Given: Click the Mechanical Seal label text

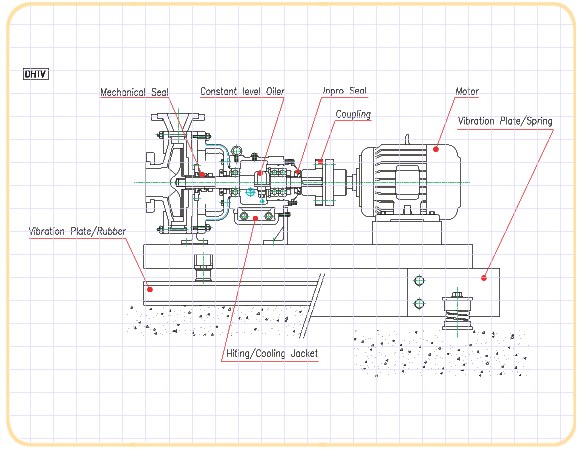Looking at the screenshot, I should (134, 92).
